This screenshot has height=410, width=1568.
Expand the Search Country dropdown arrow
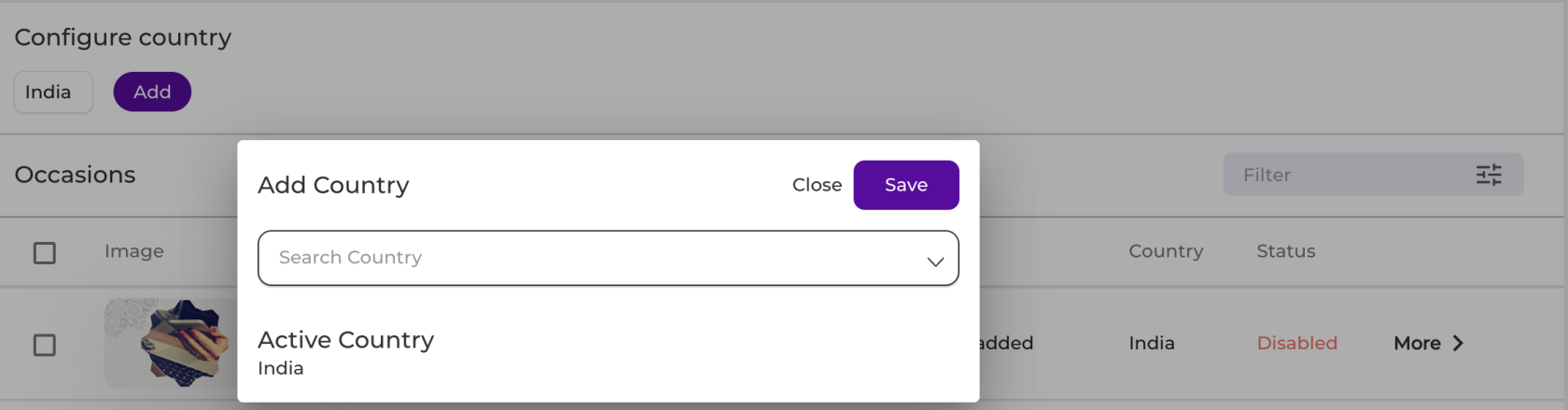click(x=935, y=262)
